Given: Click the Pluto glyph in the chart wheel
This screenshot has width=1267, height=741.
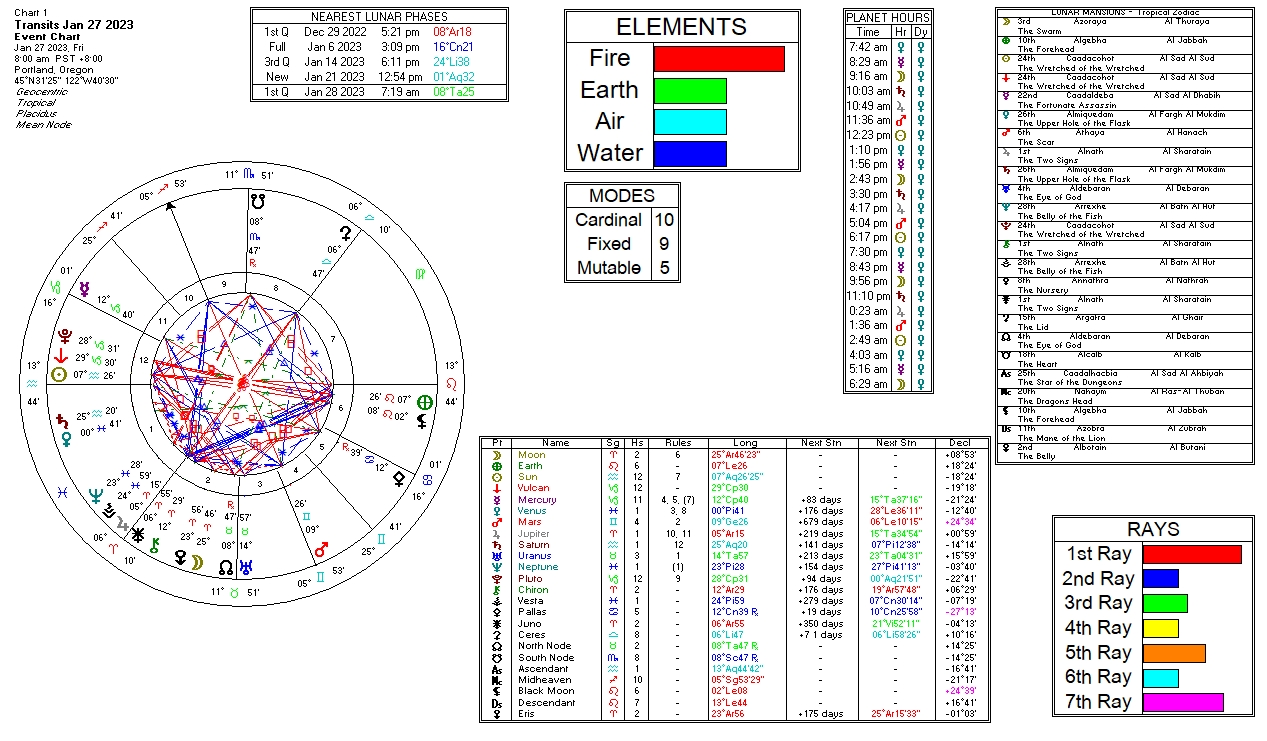Looking at the screenshot, I should tap(64, 336).
